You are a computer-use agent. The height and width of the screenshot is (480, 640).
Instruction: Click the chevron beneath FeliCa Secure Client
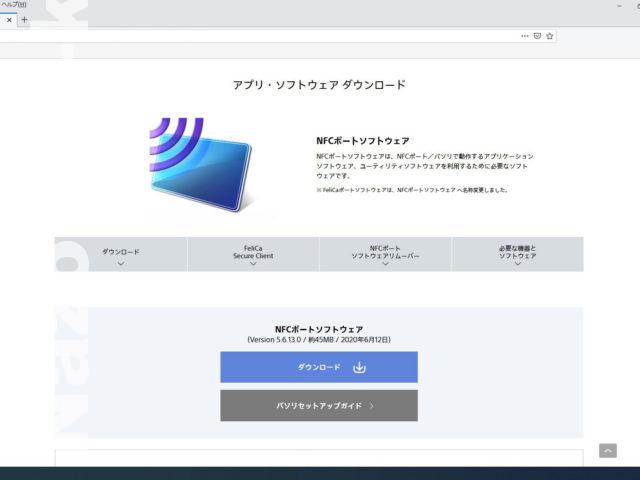252,265
